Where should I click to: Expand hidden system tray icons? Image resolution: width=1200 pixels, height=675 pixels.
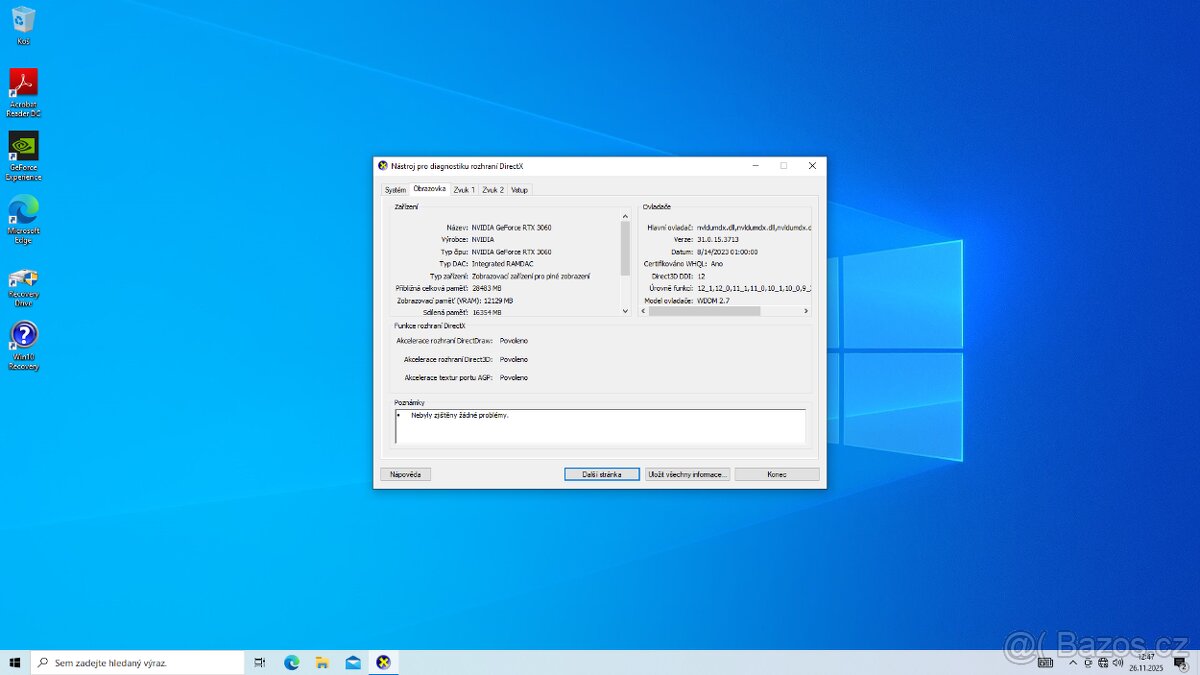[x=1072, y=661]
